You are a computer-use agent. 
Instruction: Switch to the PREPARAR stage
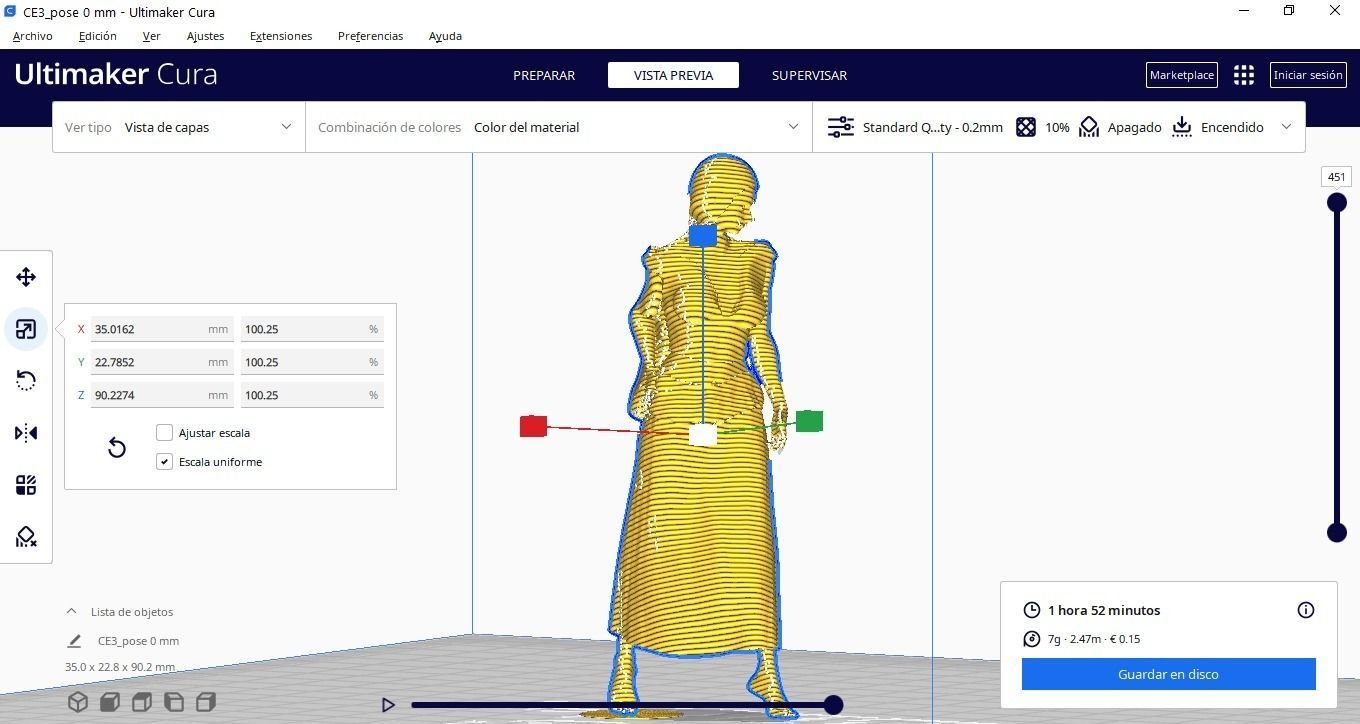coord(544,75)
